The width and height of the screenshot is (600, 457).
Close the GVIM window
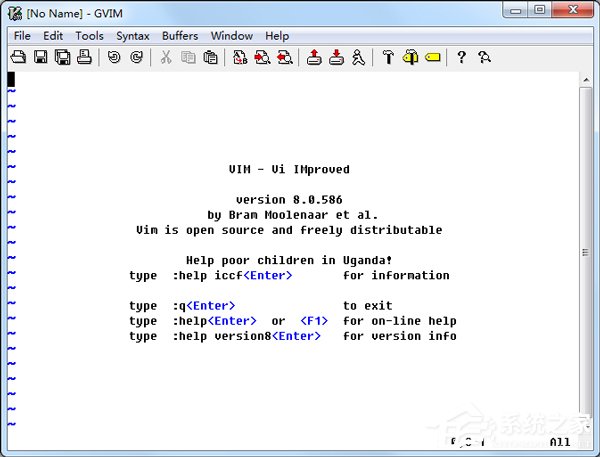(x=572, y=10)
